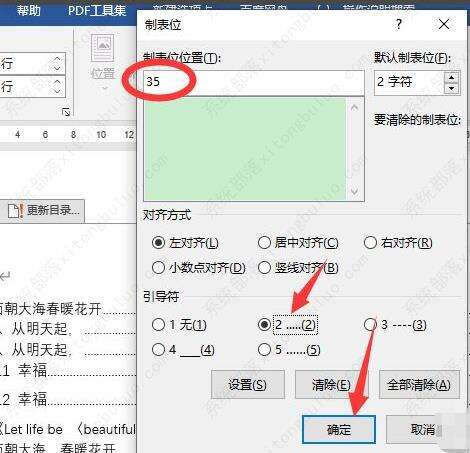Increase second spacing 行 spinner up
The image size is (470, 453).
[x=57, y=81]
